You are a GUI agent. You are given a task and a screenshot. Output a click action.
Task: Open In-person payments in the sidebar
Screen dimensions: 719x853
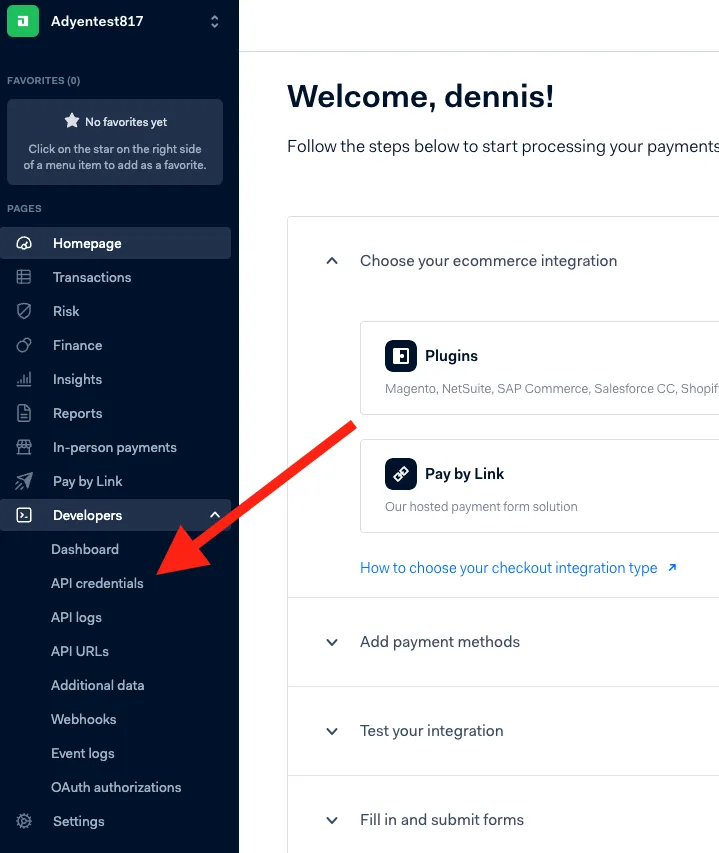[x=115, y=447]
